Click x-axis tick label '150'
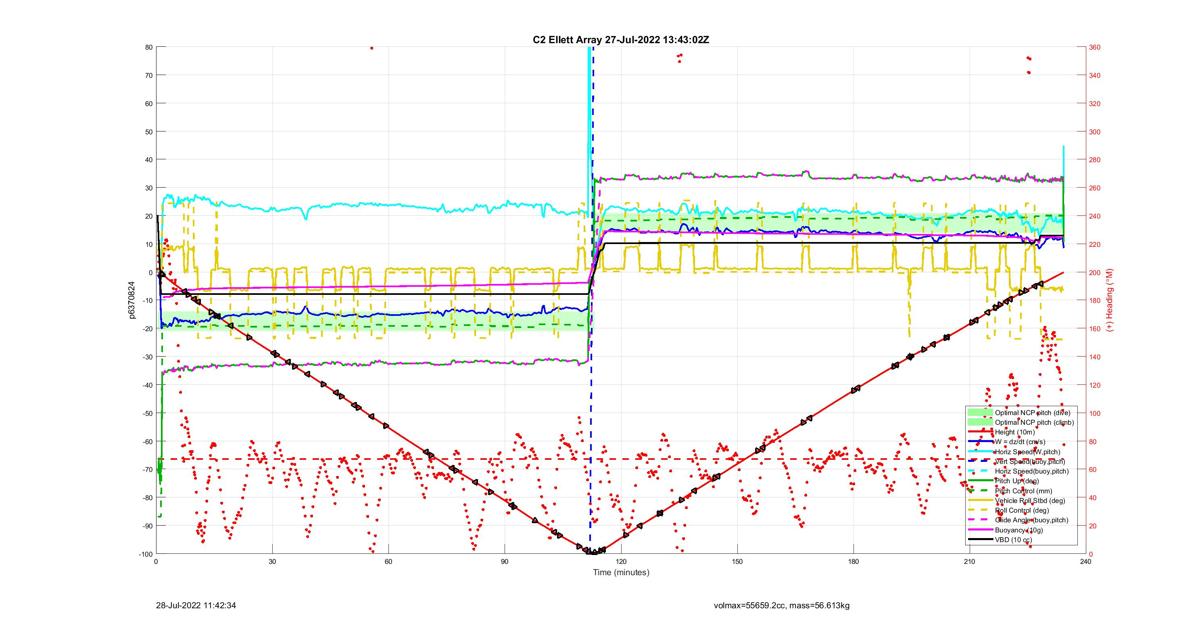The height and width of the screenshot is (622, 1200). pyautogui.click(x=737, y=562)
